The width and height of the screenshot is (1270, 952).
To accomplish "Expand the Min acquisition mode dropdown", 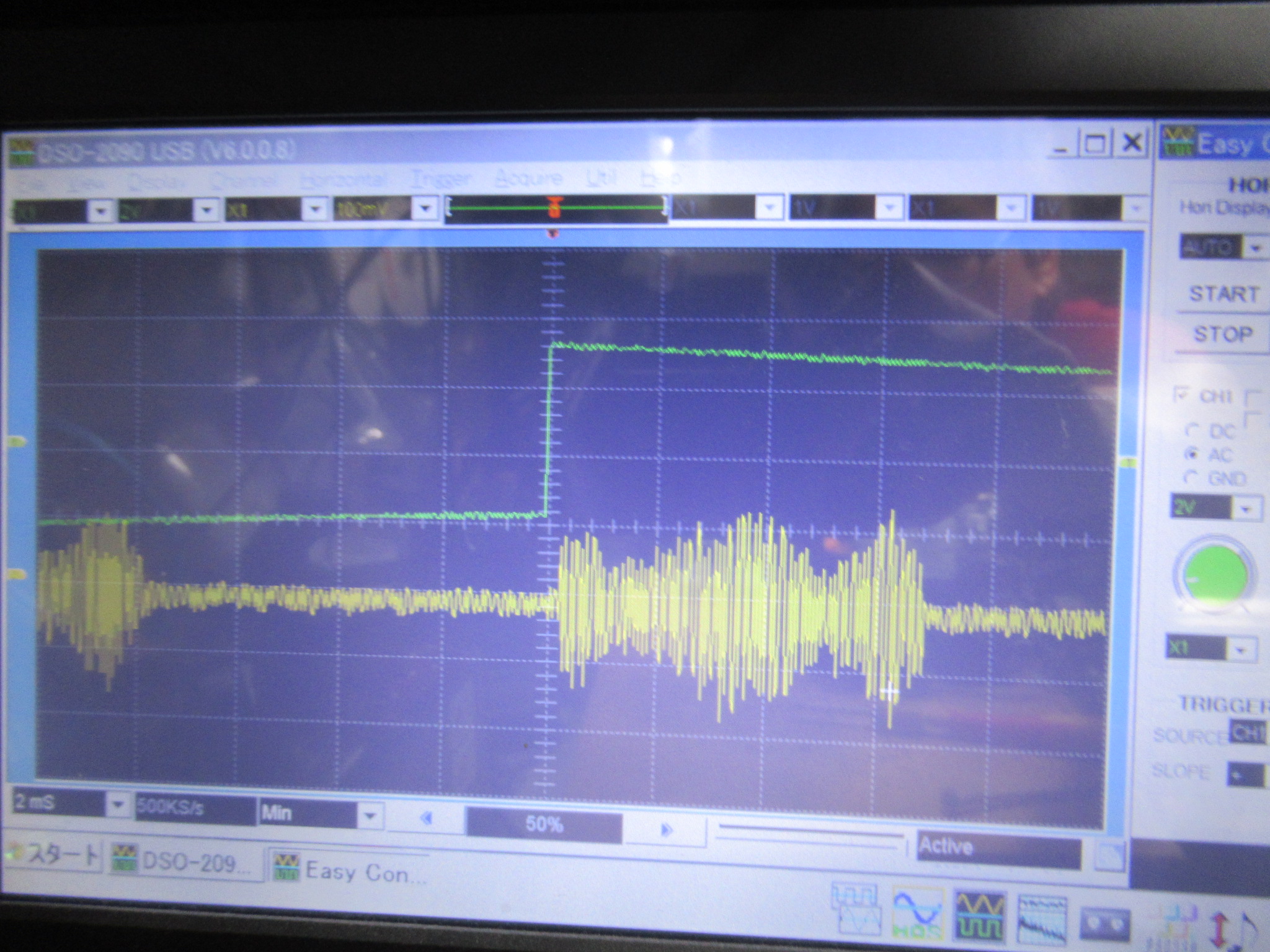I will pyautogui.click(x=370, y=816).
